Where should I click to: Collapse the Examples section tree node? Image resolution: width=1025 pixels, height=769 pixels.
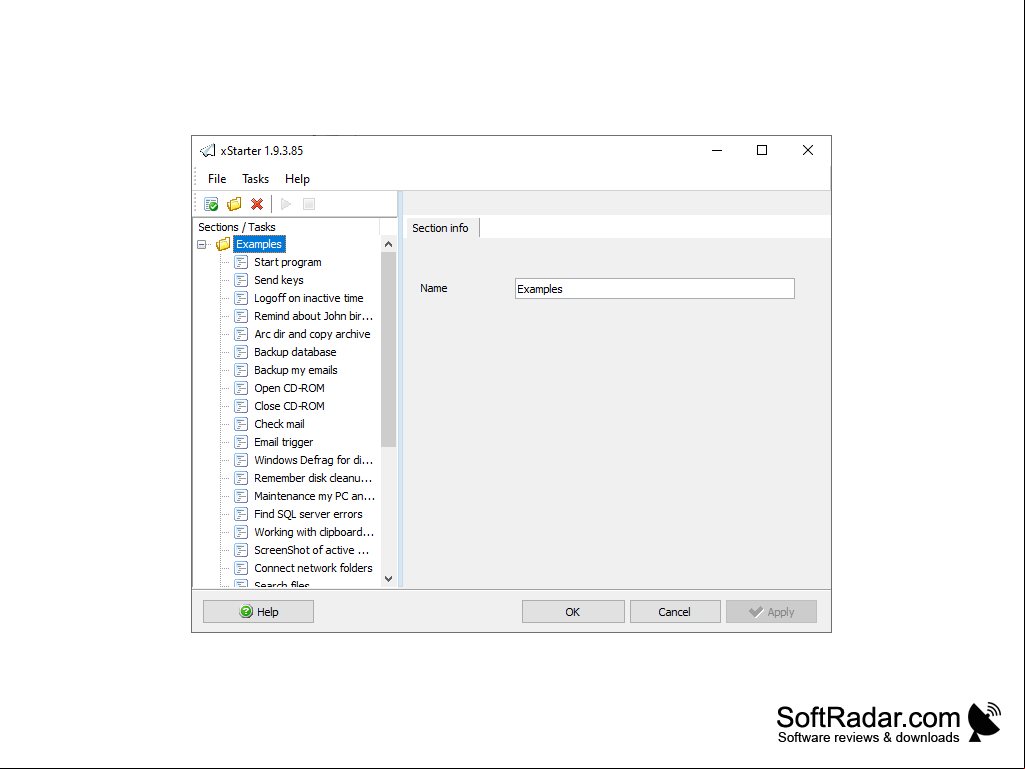pos(201,245)
